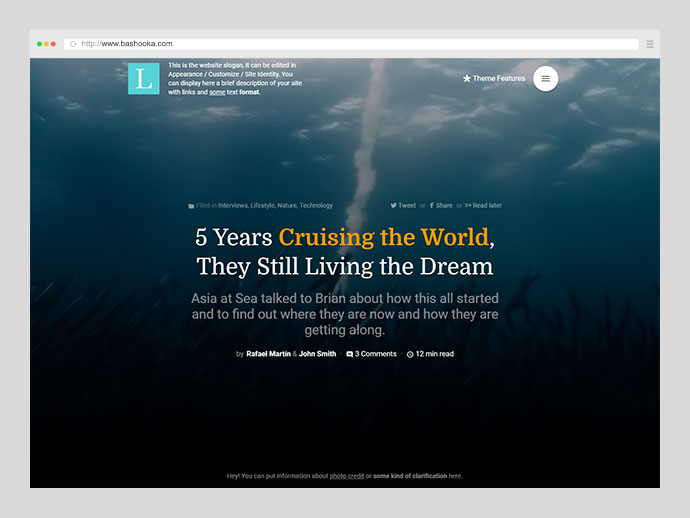Click the Read later link
This screenshot has height=518, width=690.
[487, 206]
